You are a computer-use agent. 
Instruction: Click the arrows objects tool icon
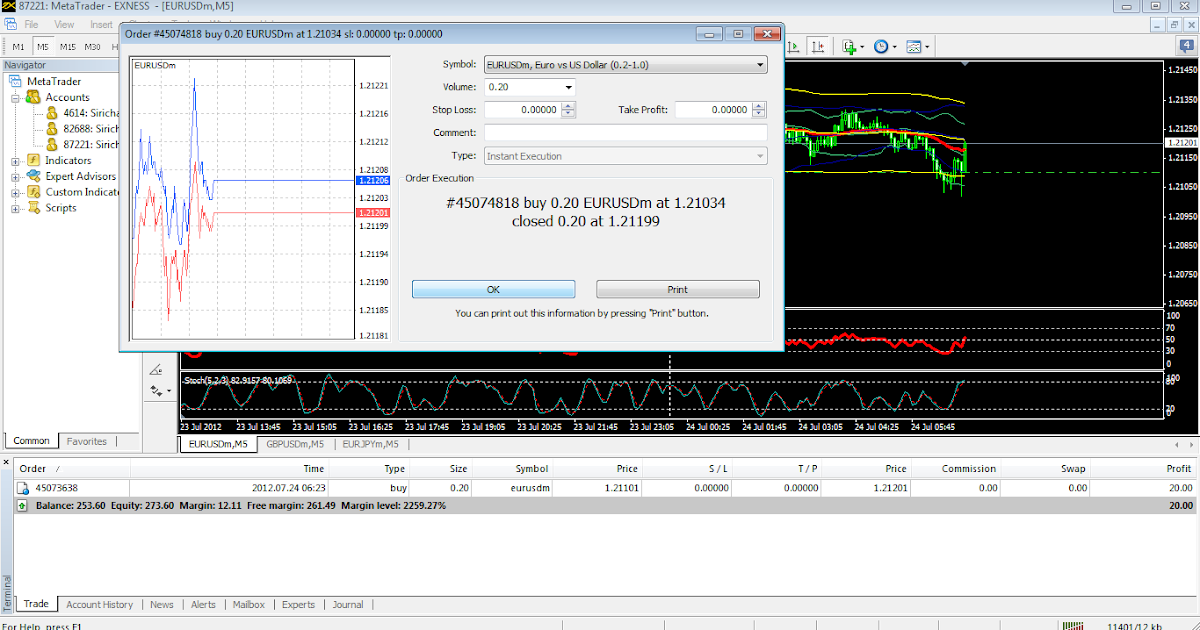(x=156, y=391)
